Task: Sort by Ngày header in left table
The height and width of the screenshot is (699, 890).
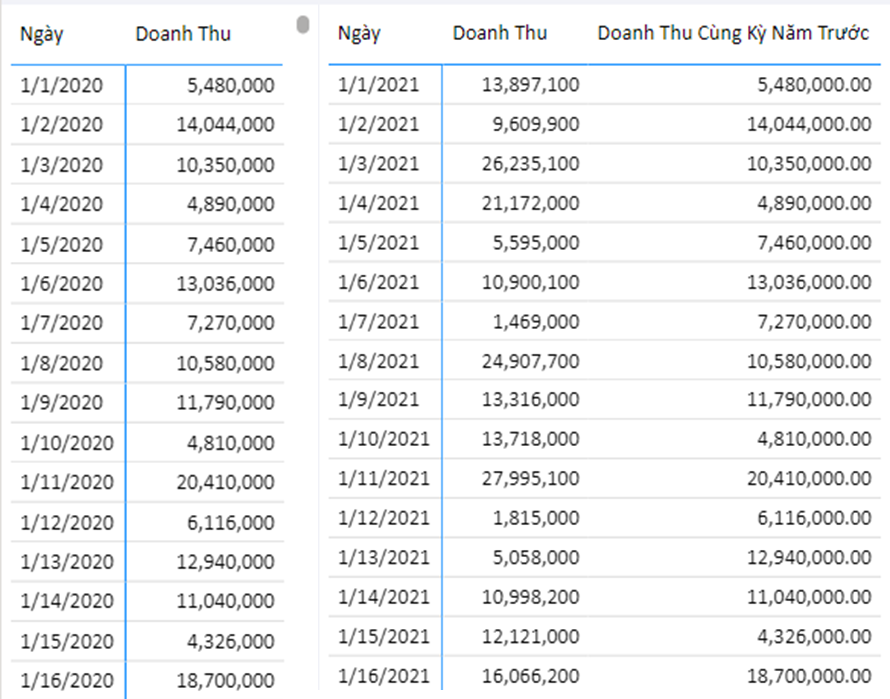Action: point(41,34)
